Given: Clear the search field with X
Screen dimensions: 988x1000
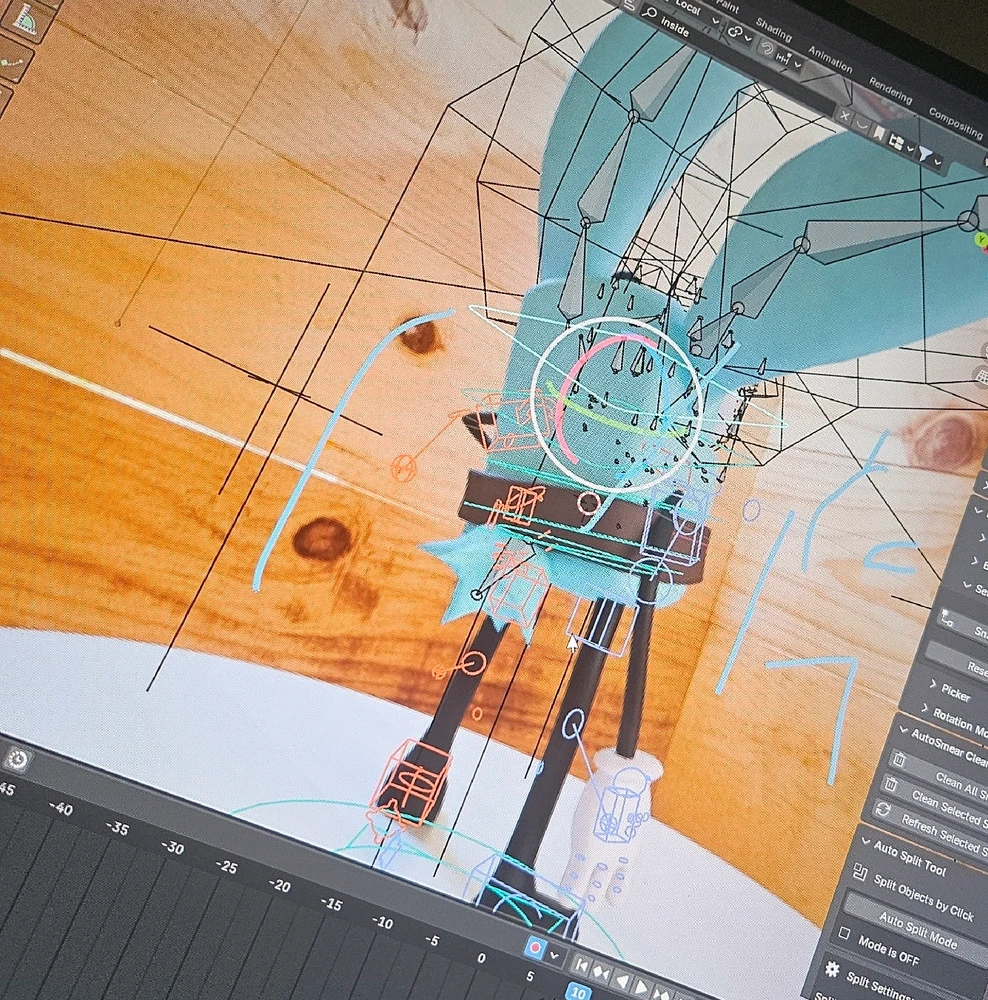Looking at the screenshot, I should click(x=845, y=117).
